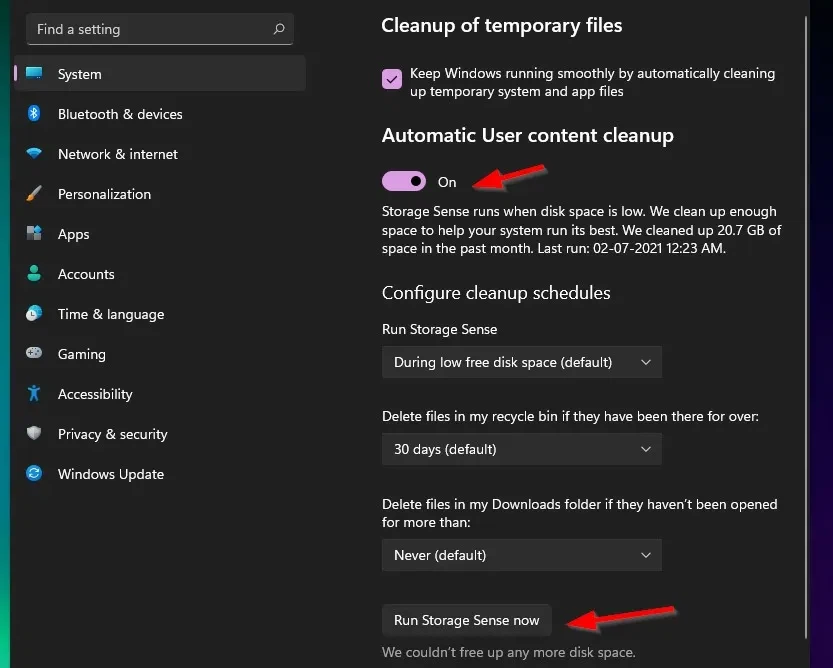The width and height of the screenshot is (833, 668).
Task: Click the Gaming controller icon
Action: pyautogui.click(x=35, y=354)
